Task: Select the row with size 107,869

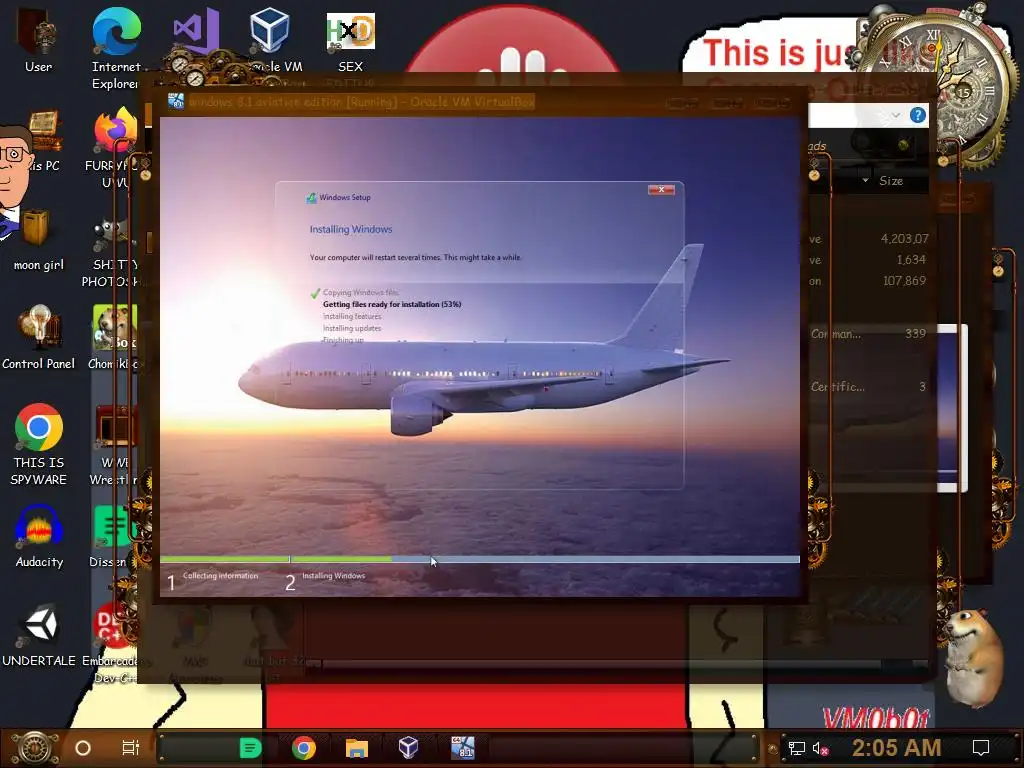Action: 869,281
